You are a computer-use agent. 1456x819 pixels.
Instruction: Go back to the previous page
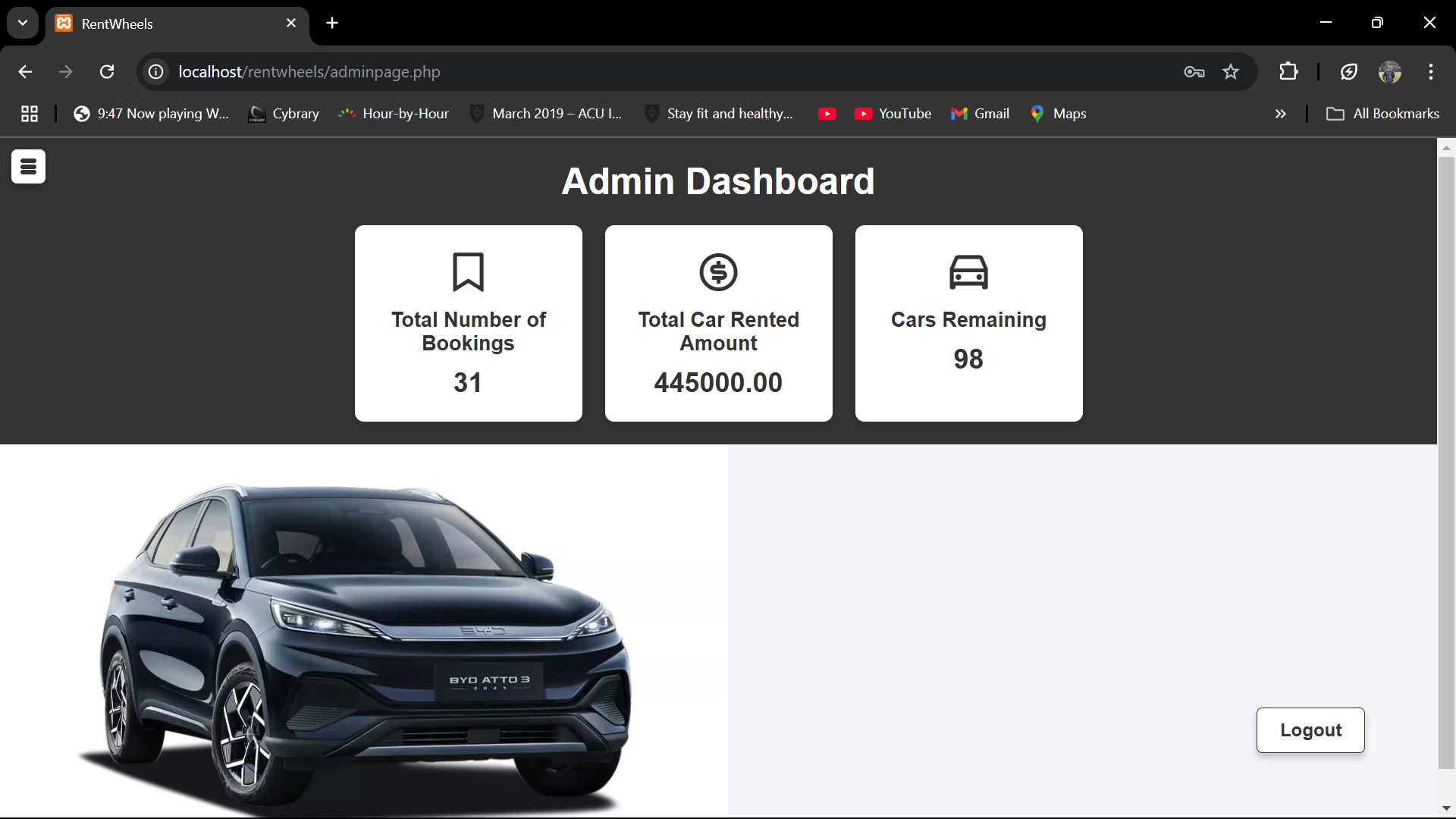[25, 72]
